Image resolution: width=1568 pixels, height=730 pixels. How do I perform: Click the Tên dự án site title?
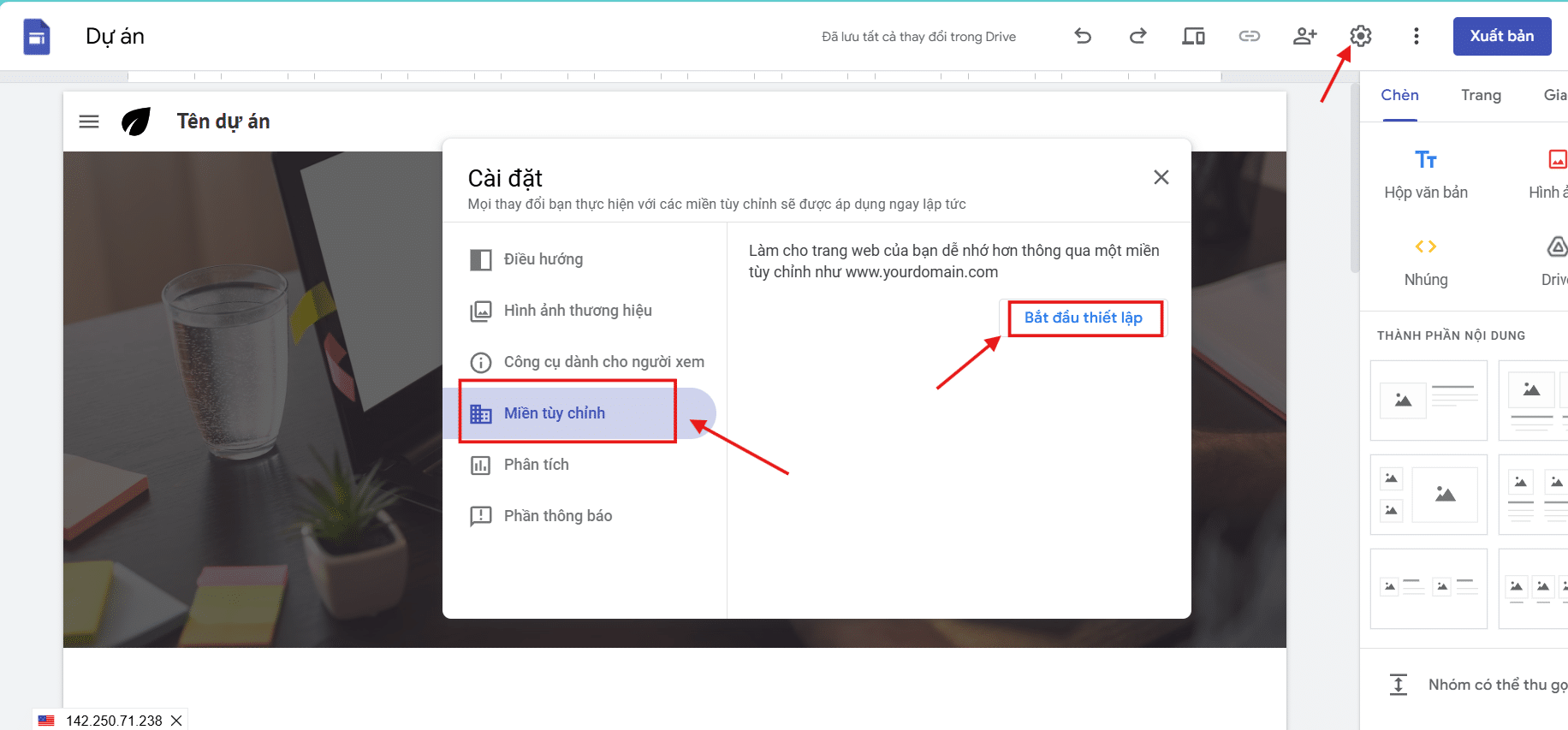coord(223,122)
